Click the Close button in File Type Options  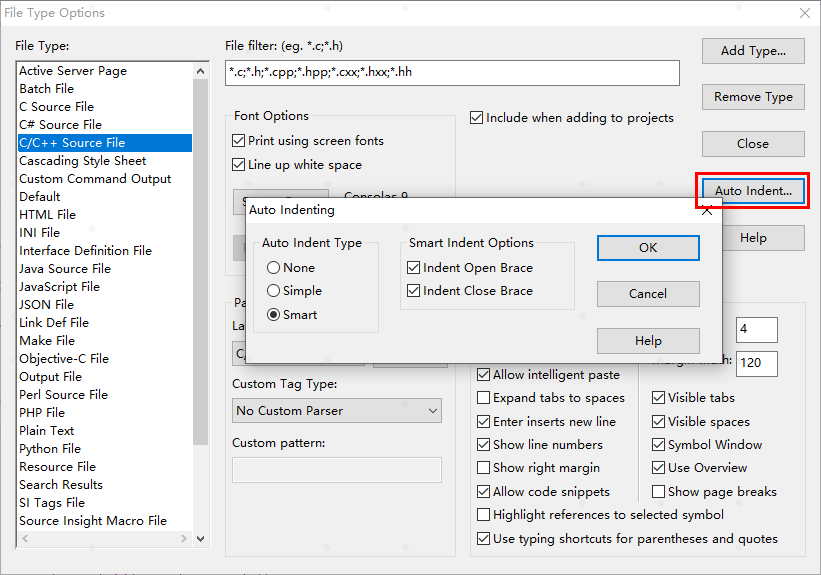[753, 144]
